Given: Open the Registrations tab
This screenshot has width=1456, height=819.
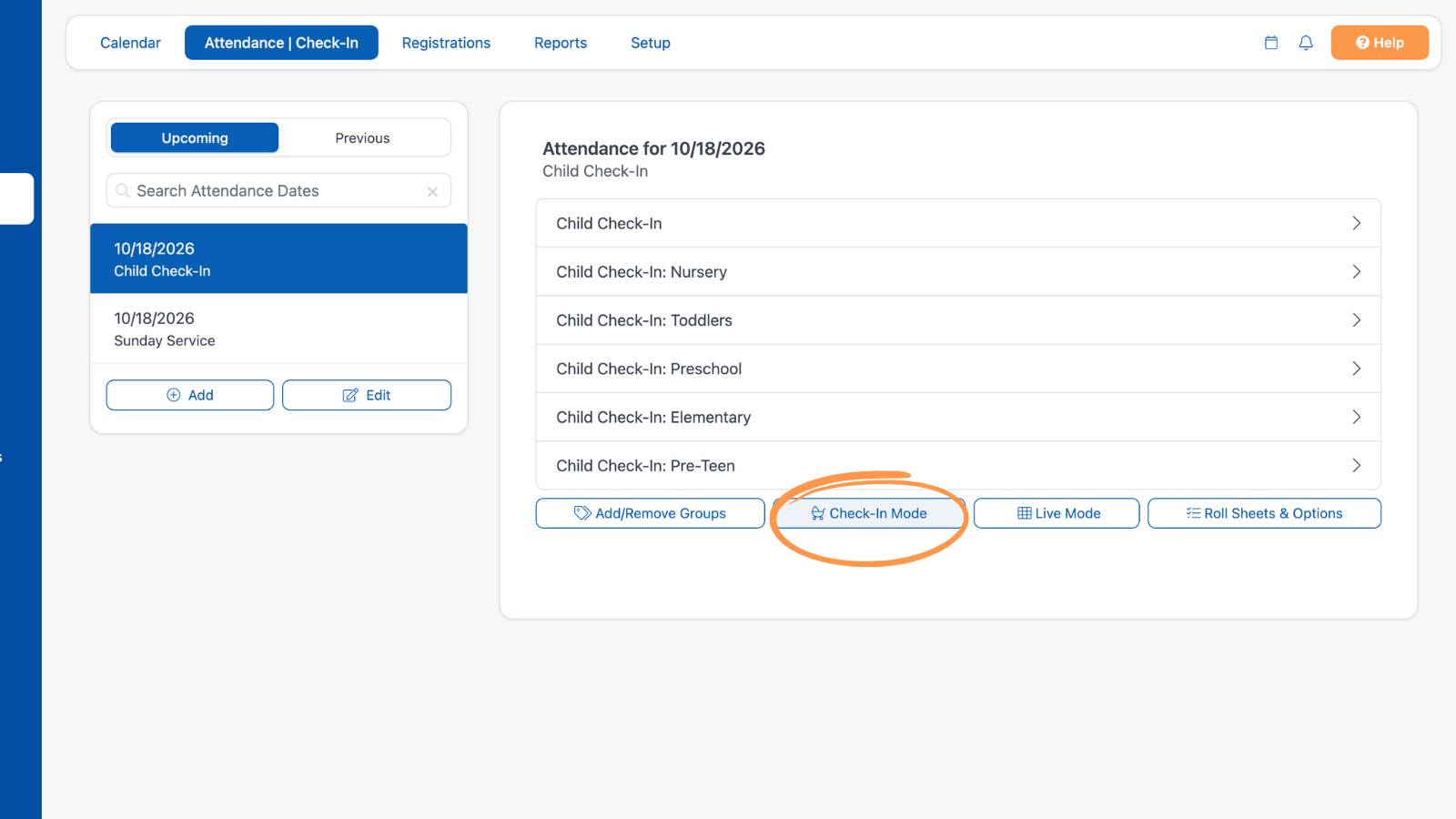Looking at the screenshot, I should pos(446,43).
